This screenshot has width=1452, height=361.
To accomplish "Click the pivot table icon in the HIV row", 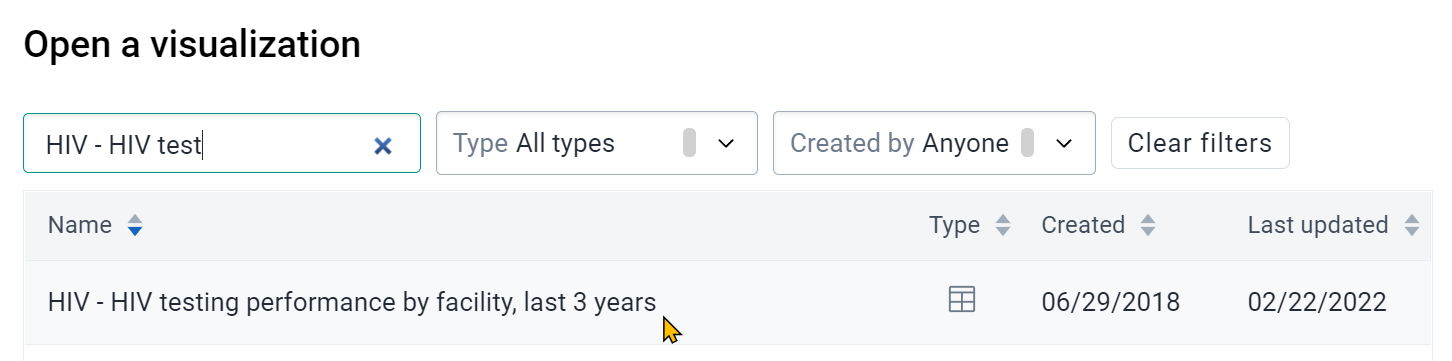I will [x=961, y=300].
